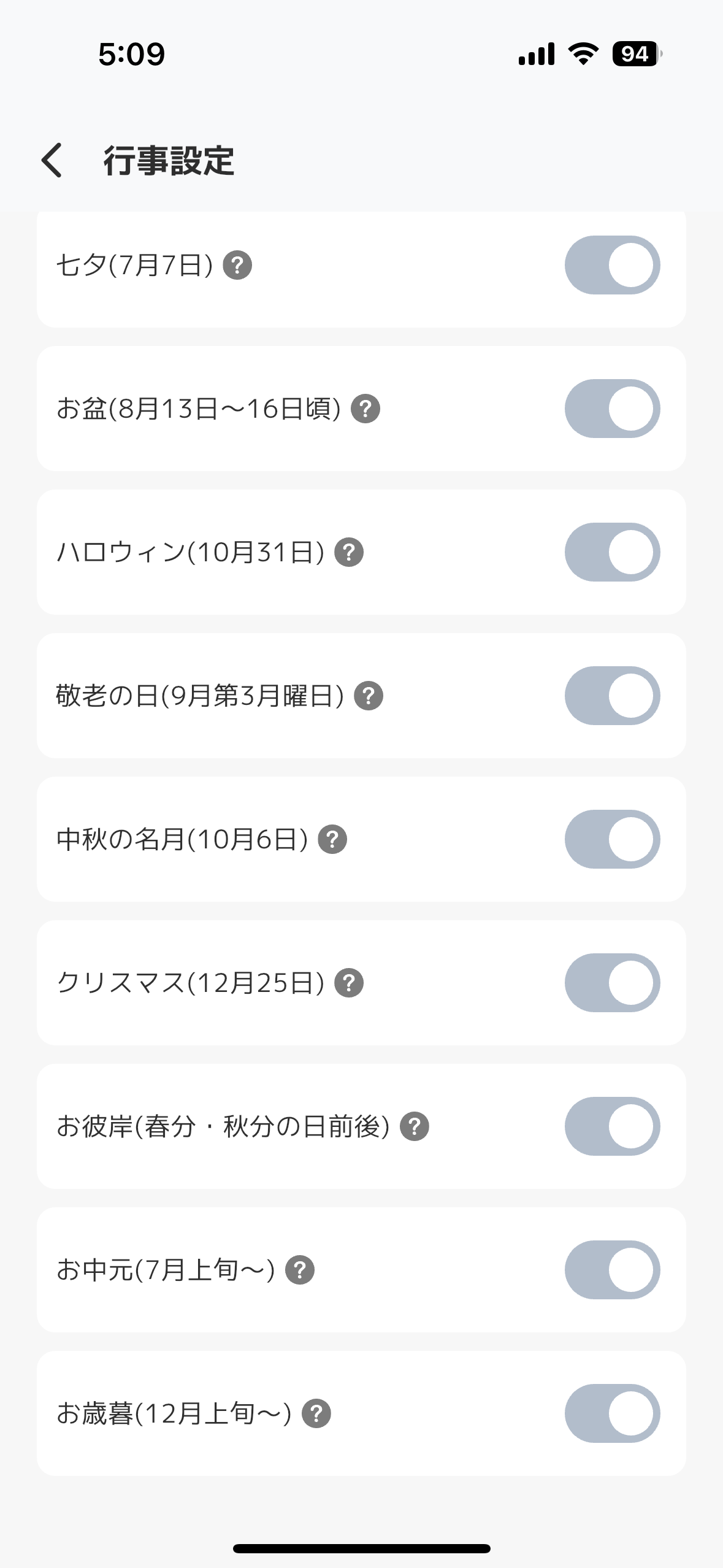This screenshot has width=723, height=1568.
Task: Turn off お中元 toggle switch
Action: coord(612,1270)
